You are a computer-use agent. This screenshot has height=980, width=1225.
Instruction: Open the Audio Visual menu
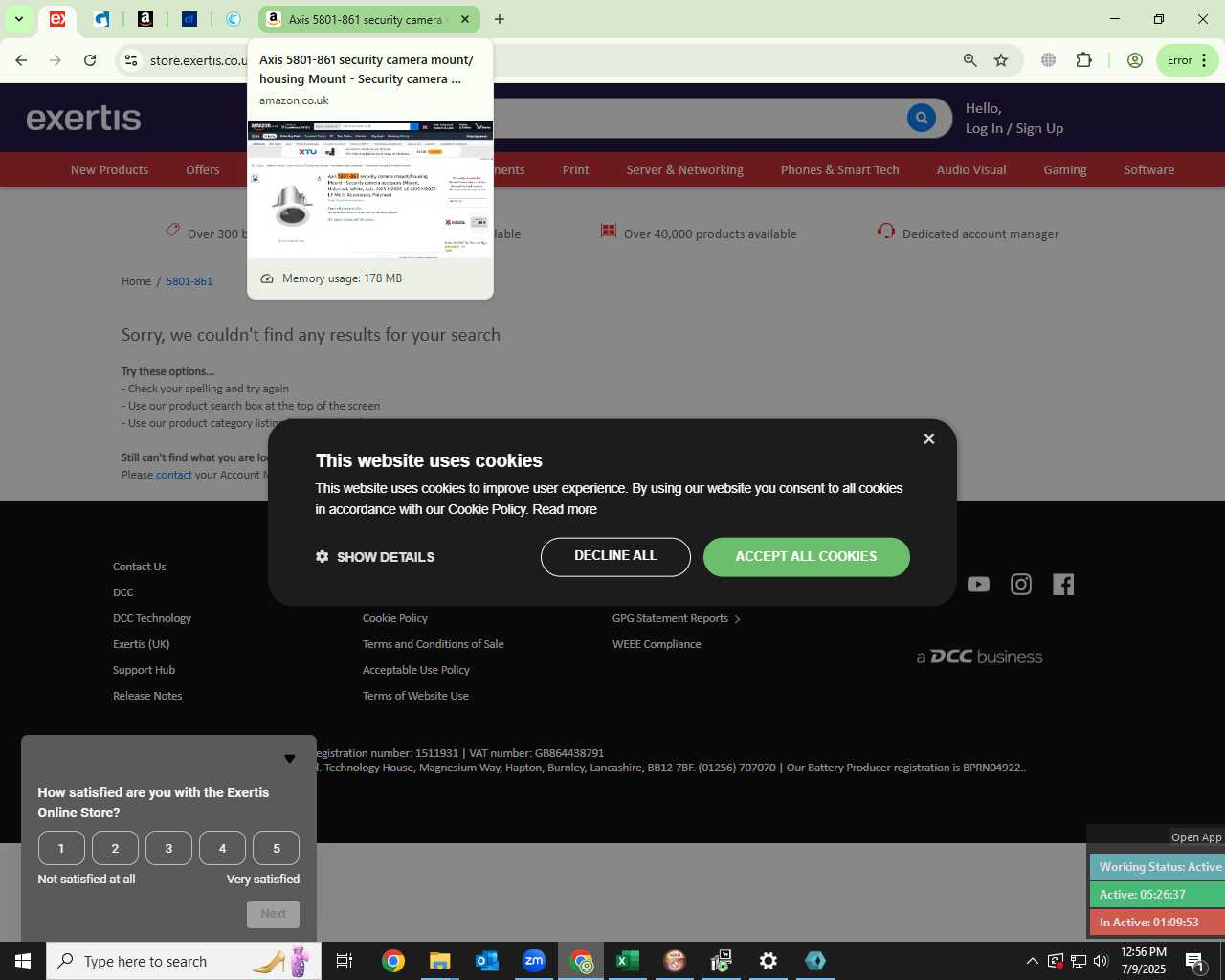(971, 169)
